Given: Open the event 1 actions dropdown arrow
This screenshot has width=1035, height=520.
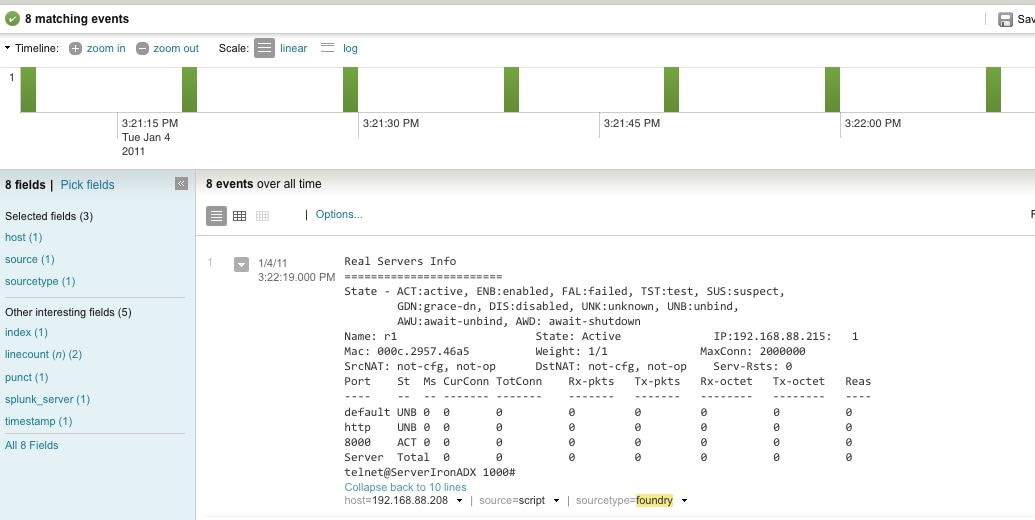Looking at the screenshot, I should click(241, 265).
